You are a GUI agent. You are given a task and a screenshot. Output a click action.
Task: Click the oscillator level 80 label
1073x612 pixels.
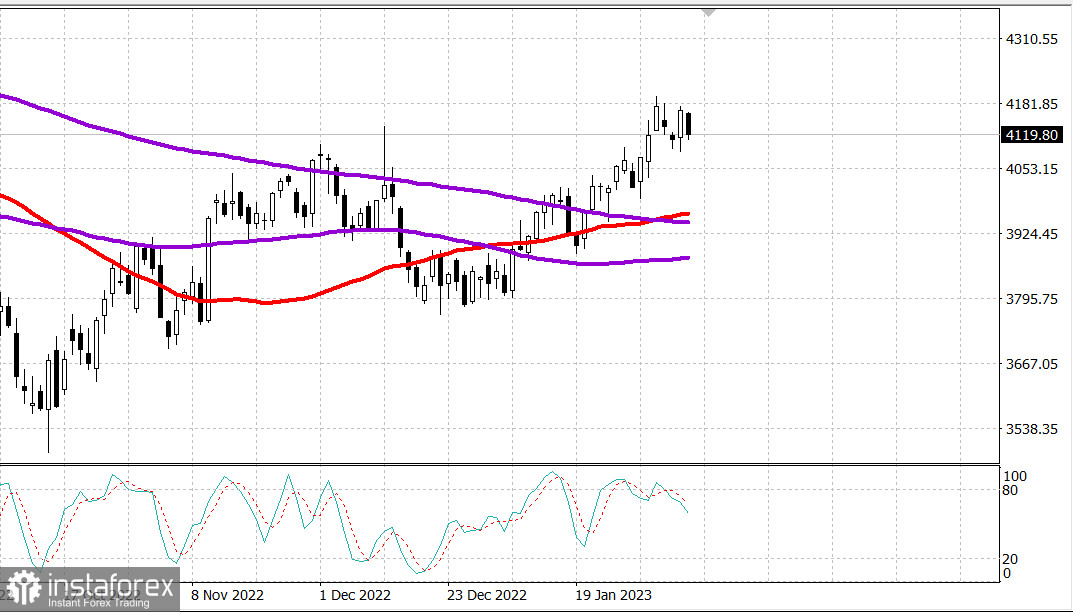(x=1010, y=490)
